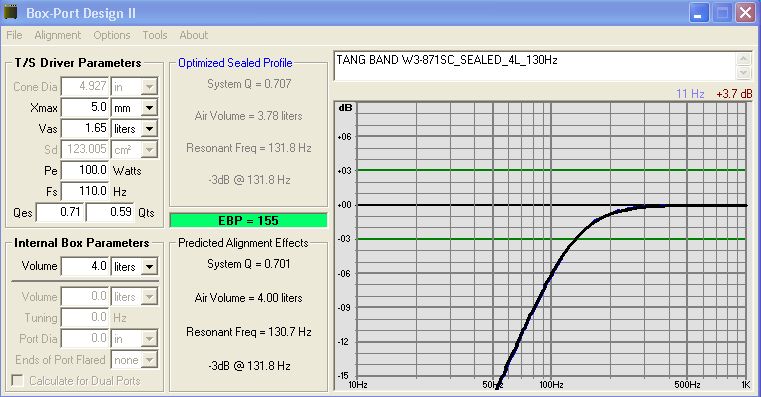
Task: Click the 500Hz label on graph axis
Action: (687, 385)
